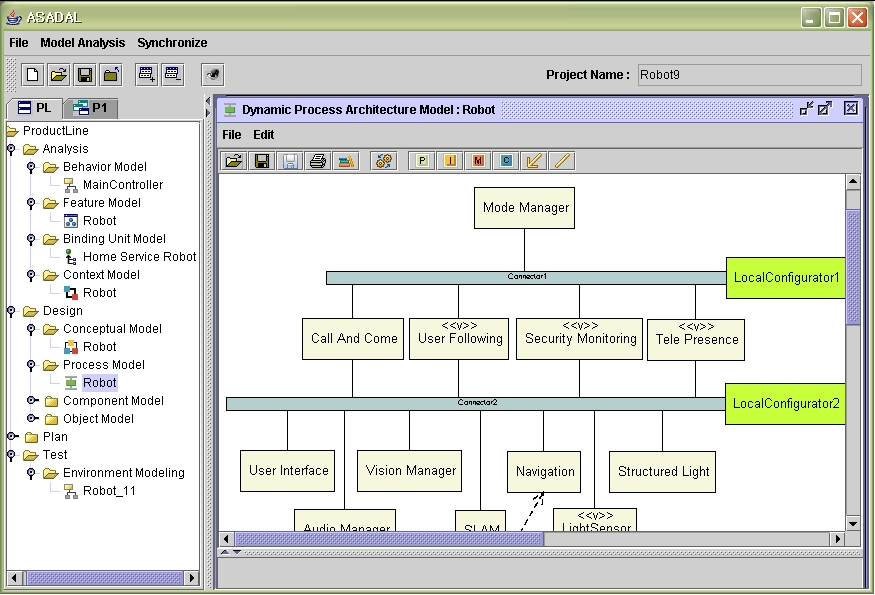
Task: Click the remove product icon with minus sign
Action: tap(172, 75)
